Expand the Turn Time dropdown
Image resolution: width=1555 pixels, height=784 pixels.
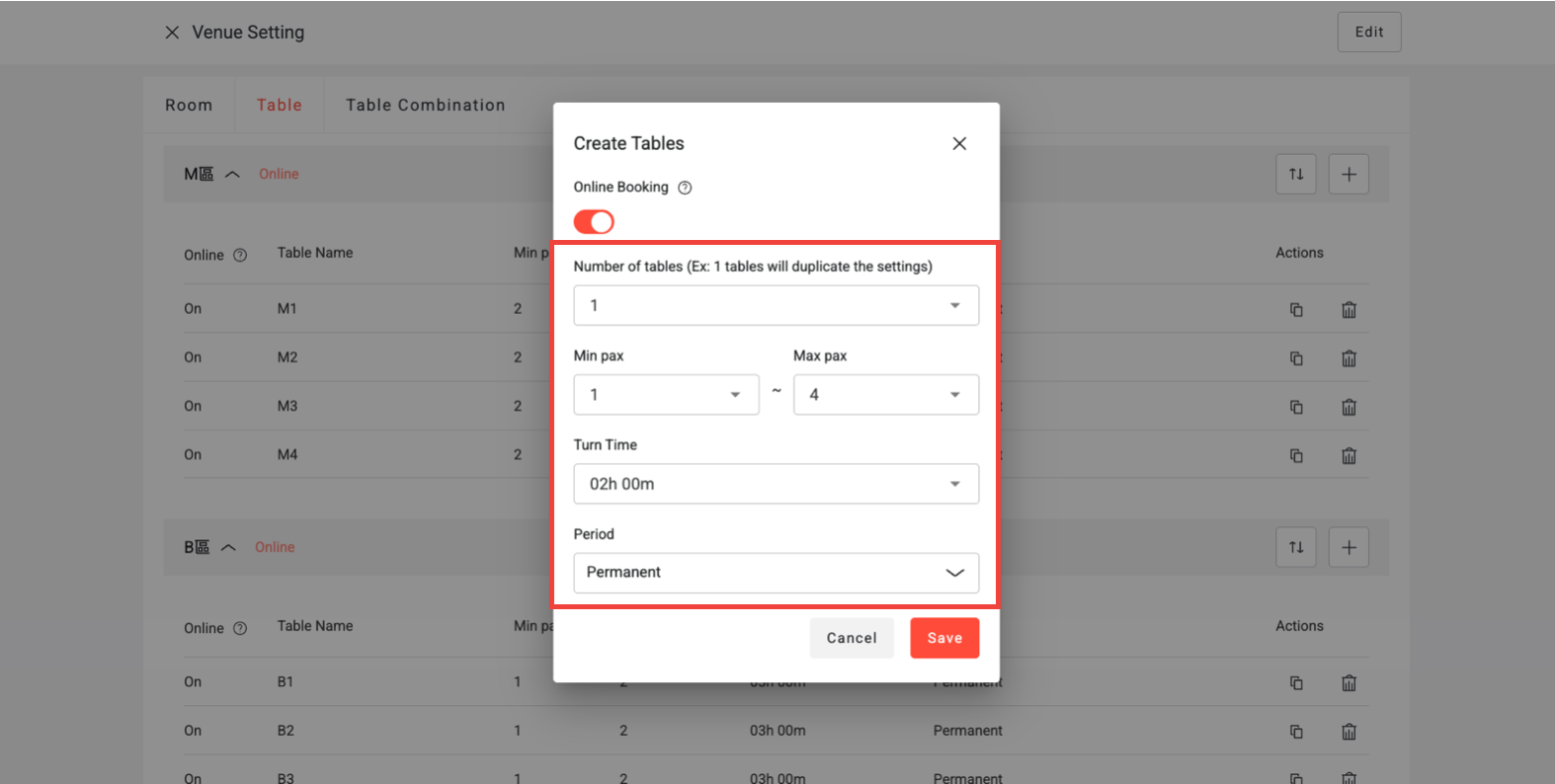(776, 484)
